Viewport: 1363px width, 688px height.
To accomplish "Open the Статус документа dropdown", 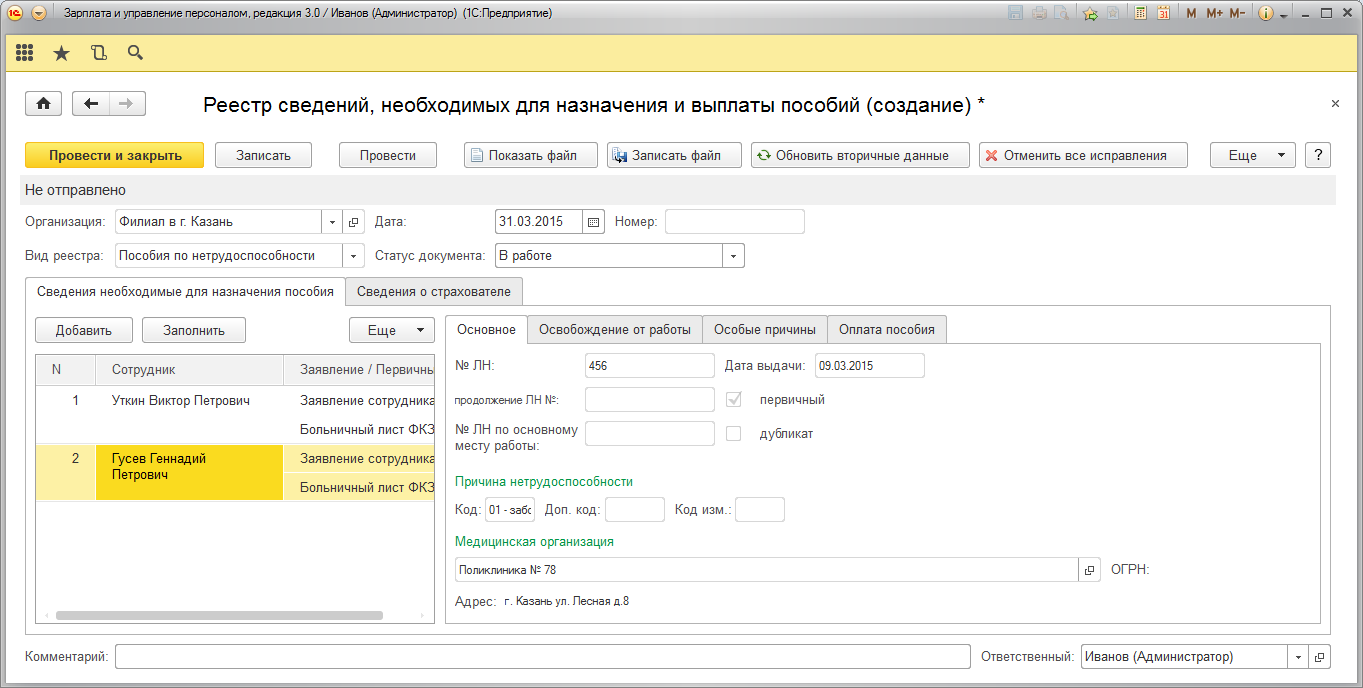I will click(734, 256).
